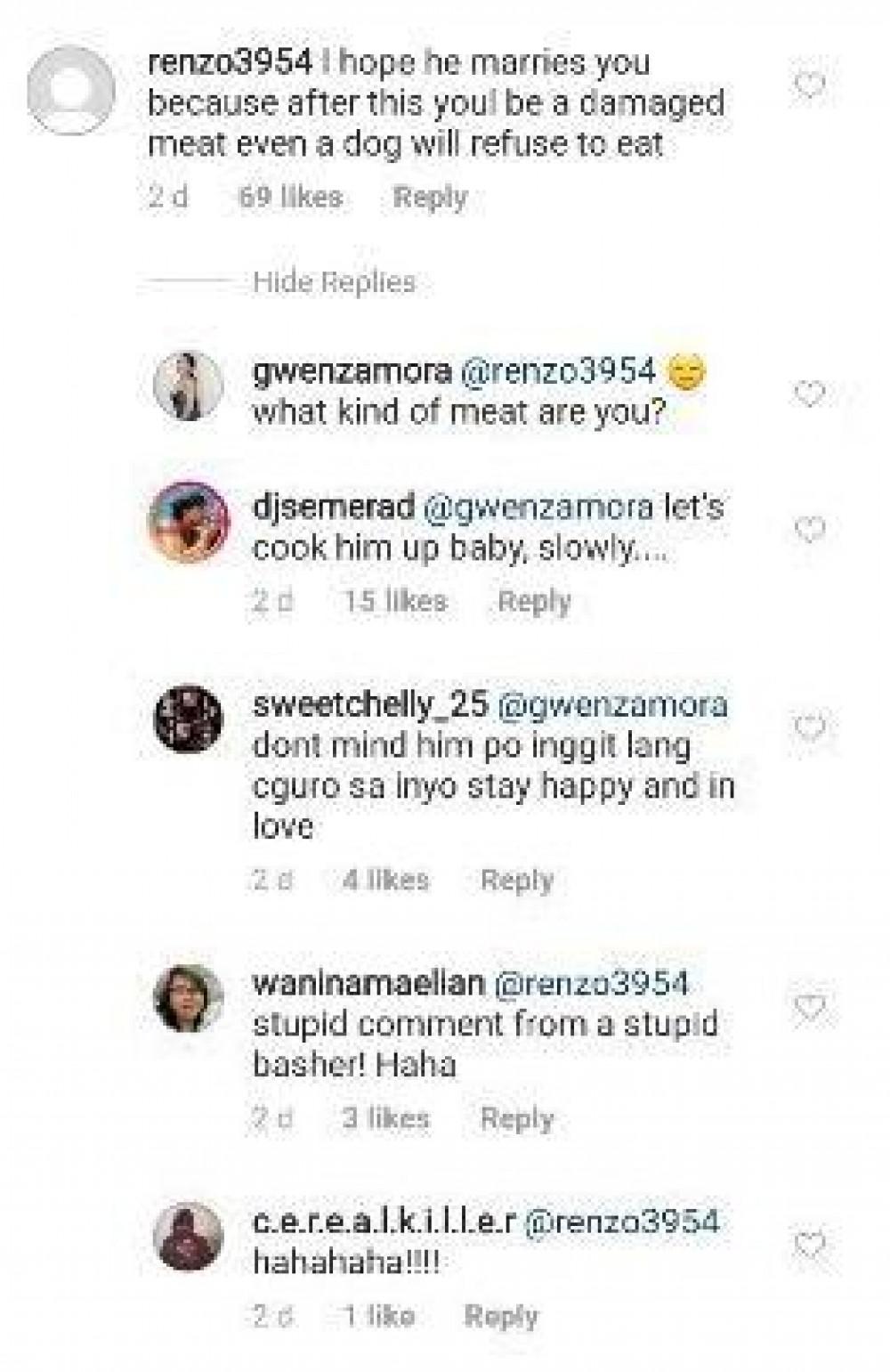Viewport: 890px width, 1372px height.
Task: Visit the waninamaellan profile via username
Action: pos(368,984)
